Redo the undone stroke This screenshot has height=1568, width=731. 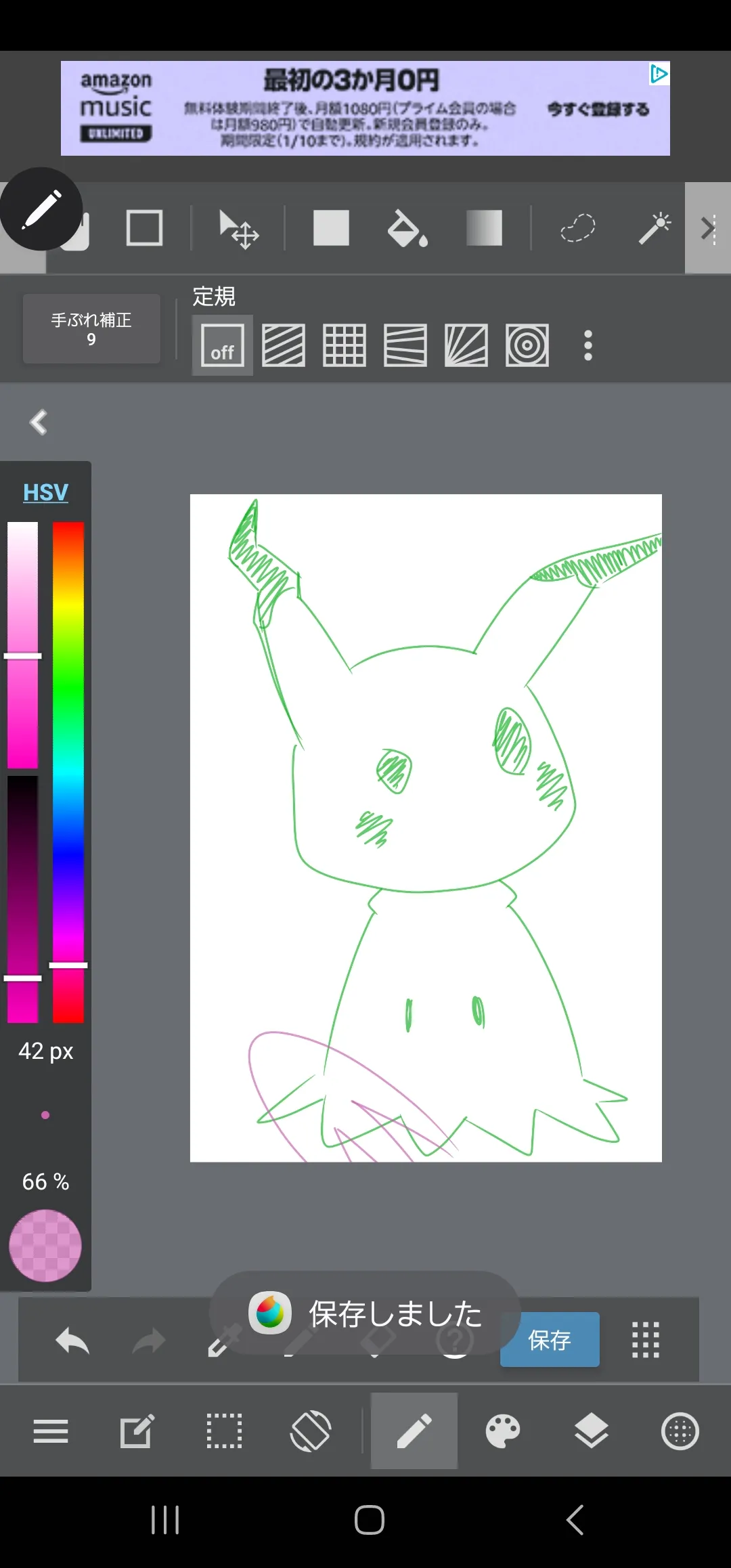(149, 1341)
